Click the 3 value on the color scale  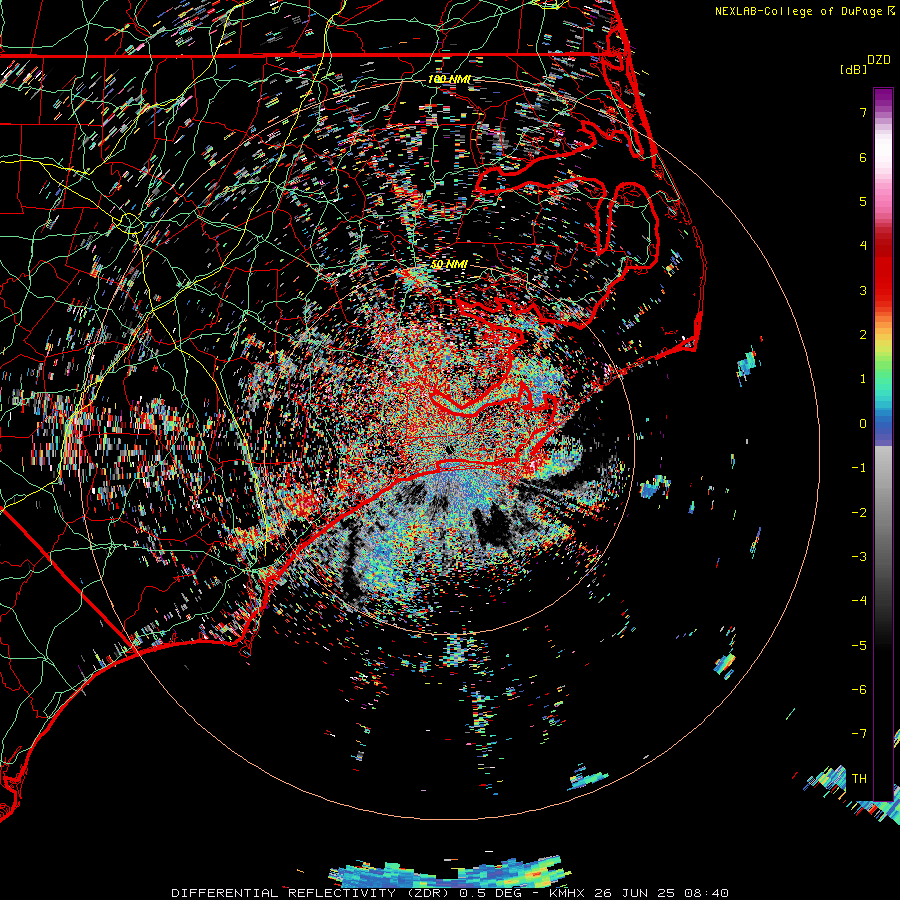[x=863, y=290]
